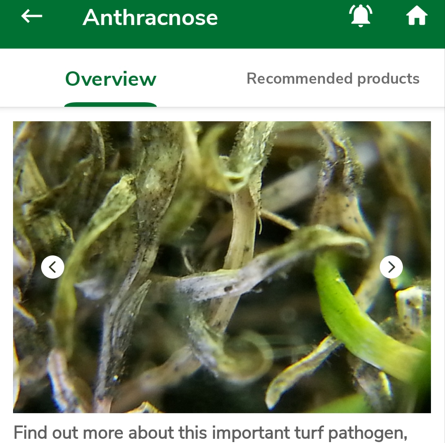Click 'turf pathogen' in the description line
Image resolution: width=445 pixels, height=443 pixels.
pos(351,433)
